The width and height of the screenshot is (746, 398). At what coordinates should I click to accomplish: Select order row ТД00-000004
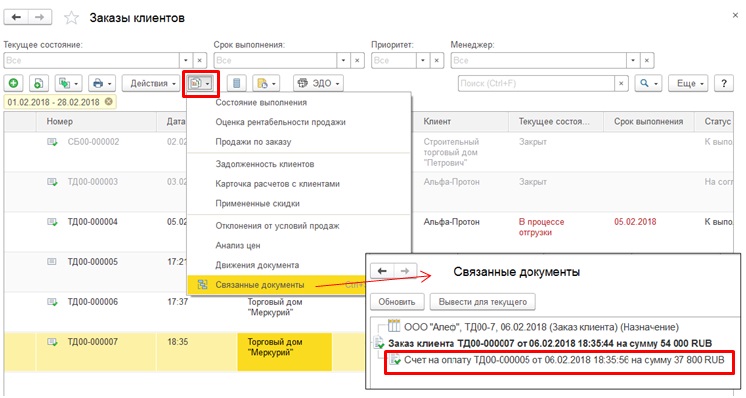93,222
